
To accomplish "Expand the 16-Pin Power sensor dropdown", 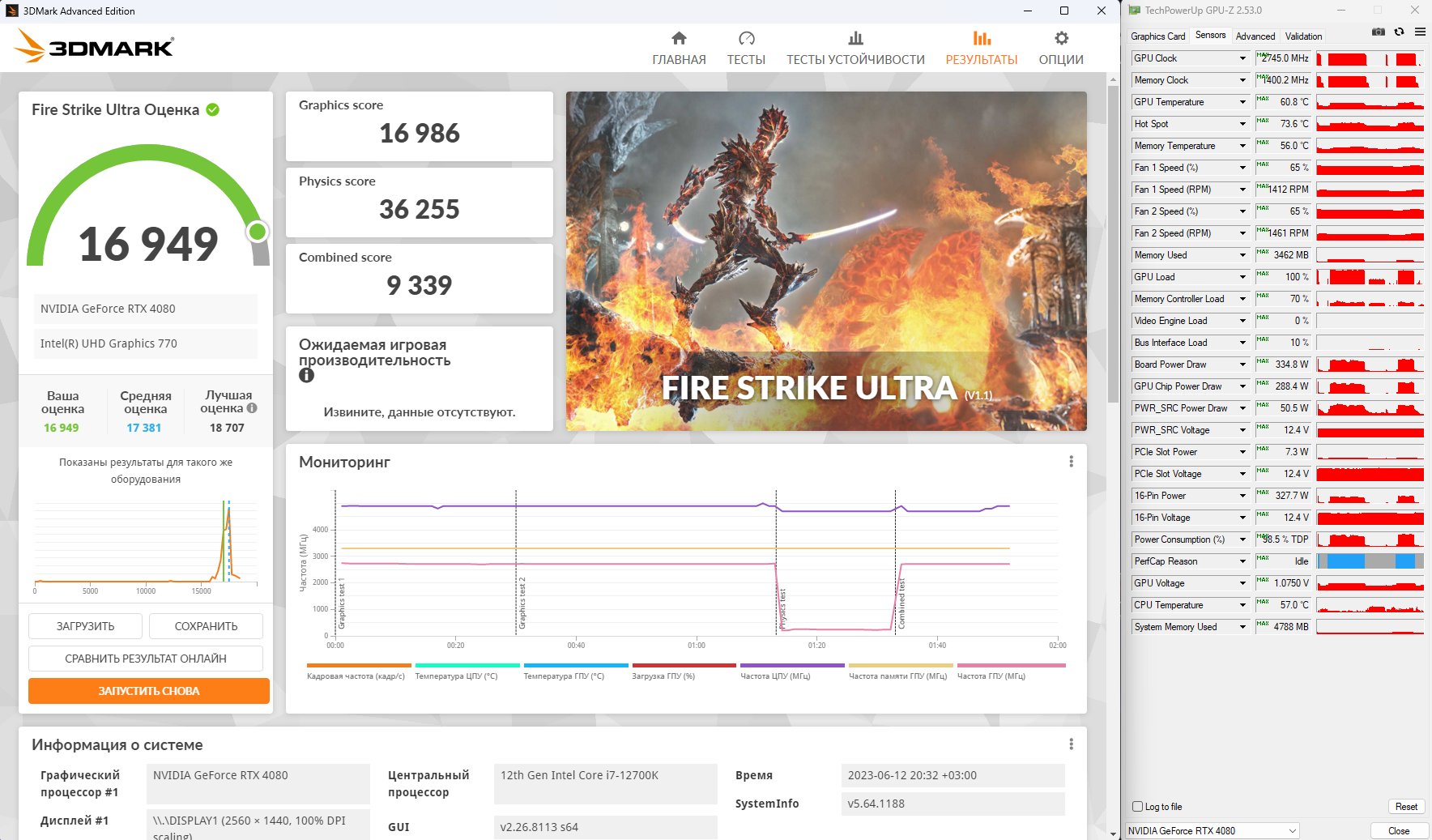I will [x=1242, y=496].
